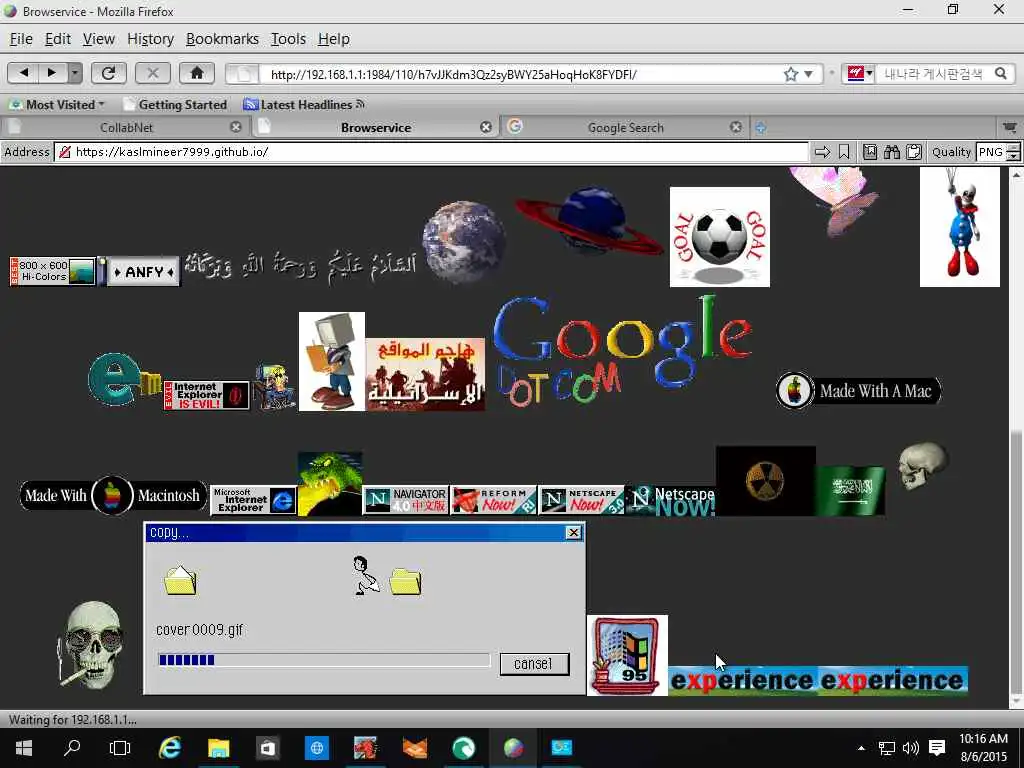Click the ANFY button image

(144, 272)
